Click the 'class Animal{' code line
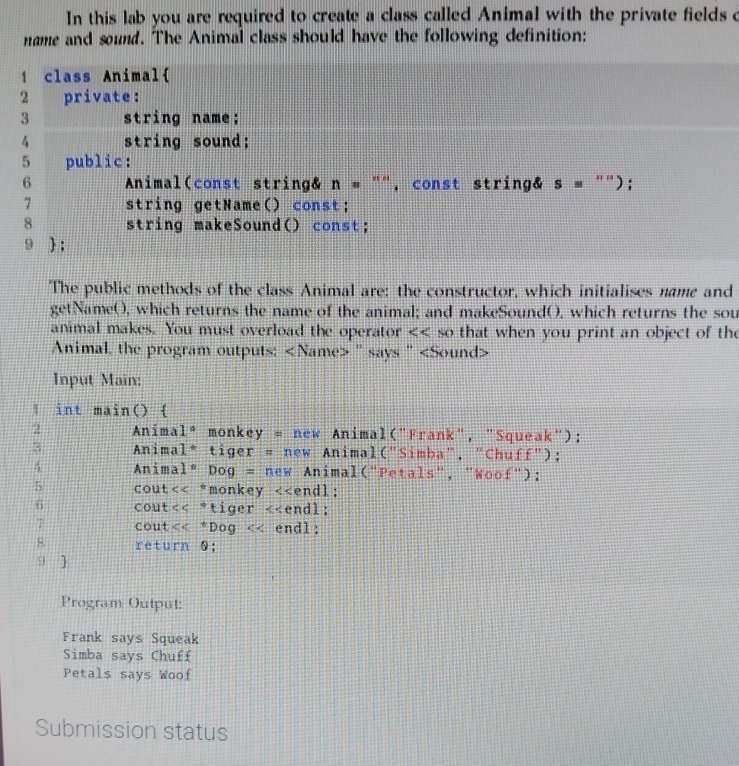This screenshot has height=766, width=739. pos(106,76)
